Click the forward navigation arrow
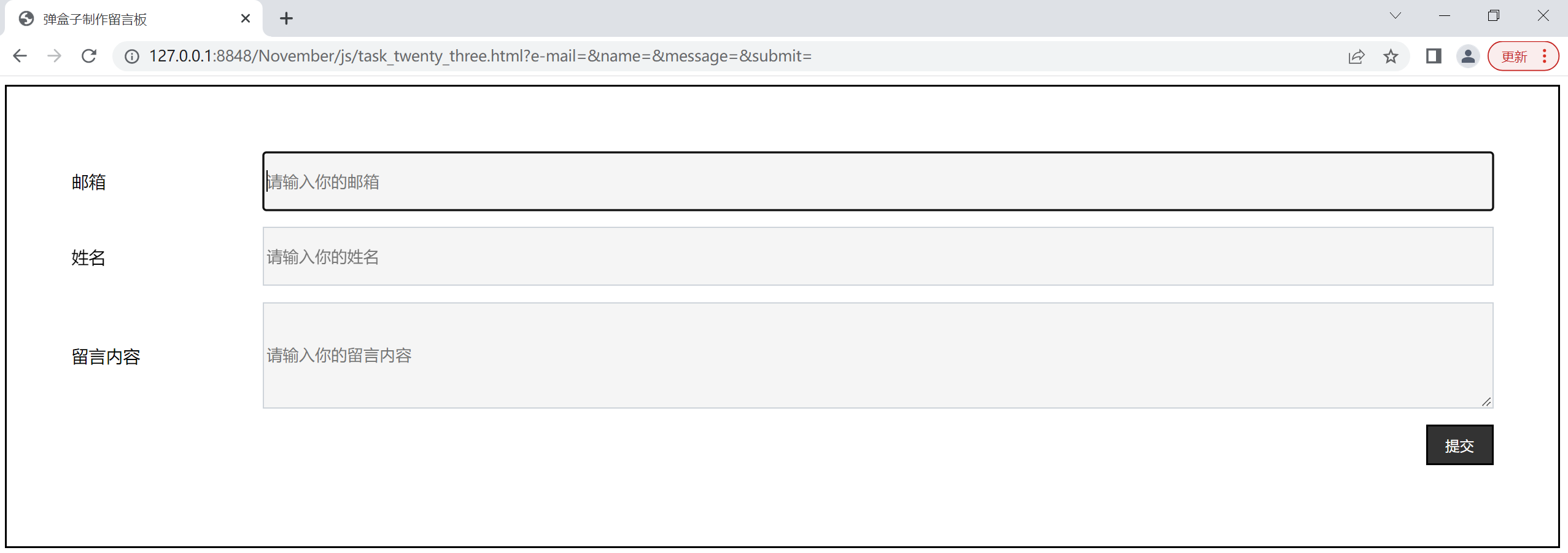Image resolution: width=1568 pixels, height=553 pixels. click(55, 56)
